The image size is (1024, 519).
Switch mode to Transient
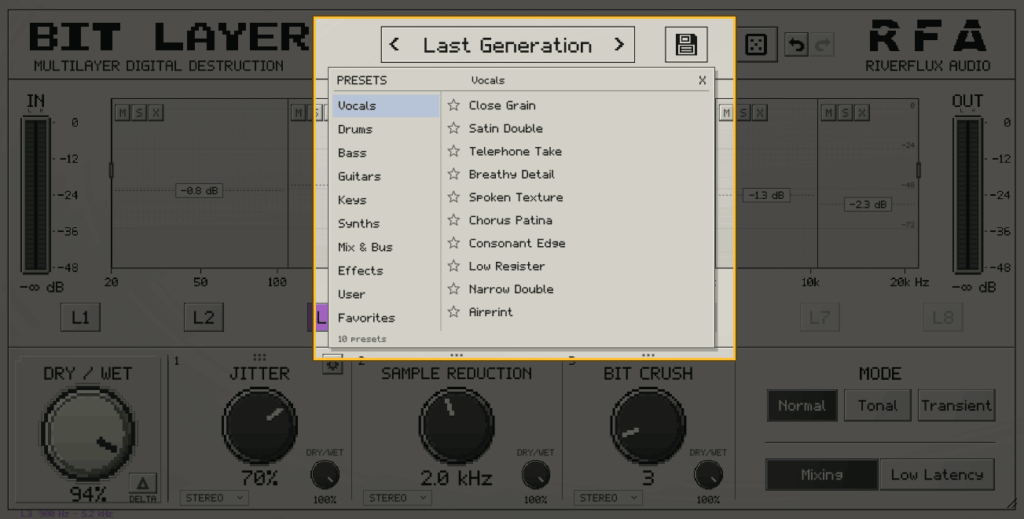tap(956, 405)
